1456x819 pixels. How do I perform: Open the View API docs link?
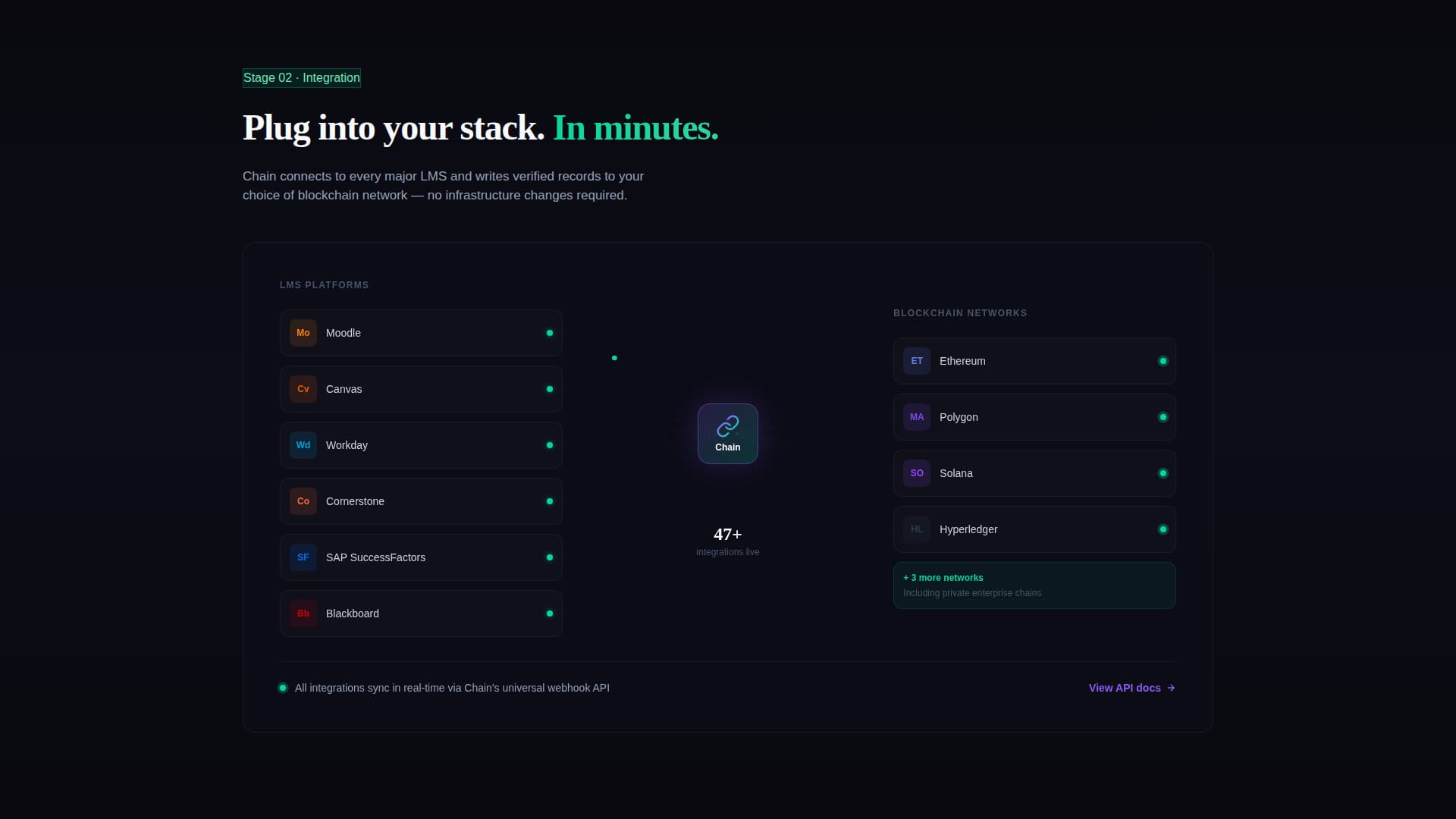point(1132,688)
